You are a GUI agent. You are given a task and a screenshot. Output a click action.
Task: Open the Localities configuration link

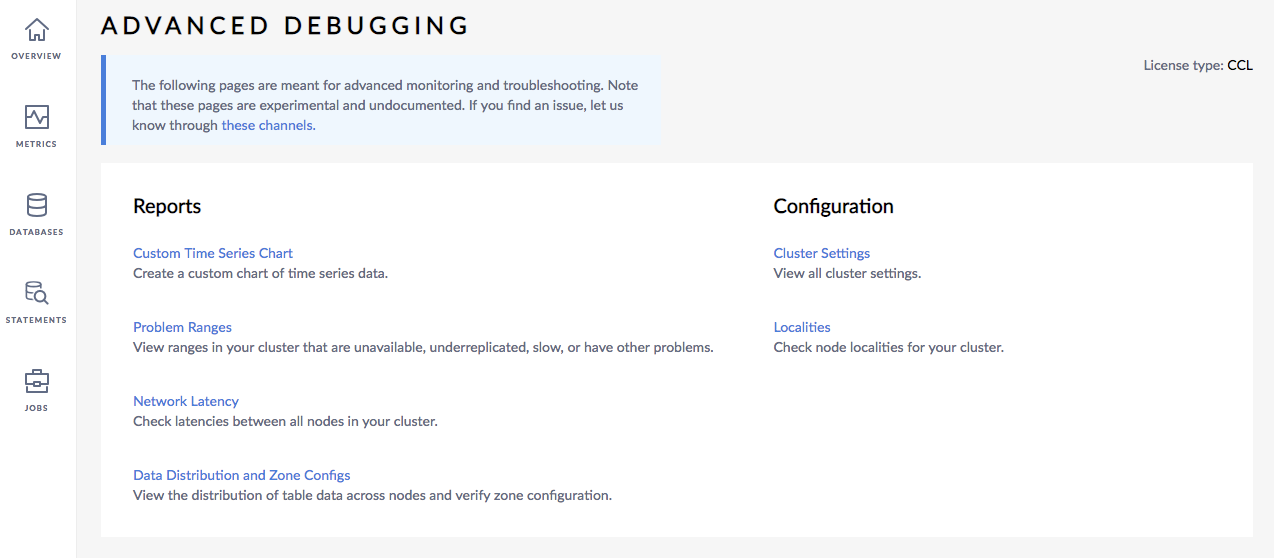802,327
